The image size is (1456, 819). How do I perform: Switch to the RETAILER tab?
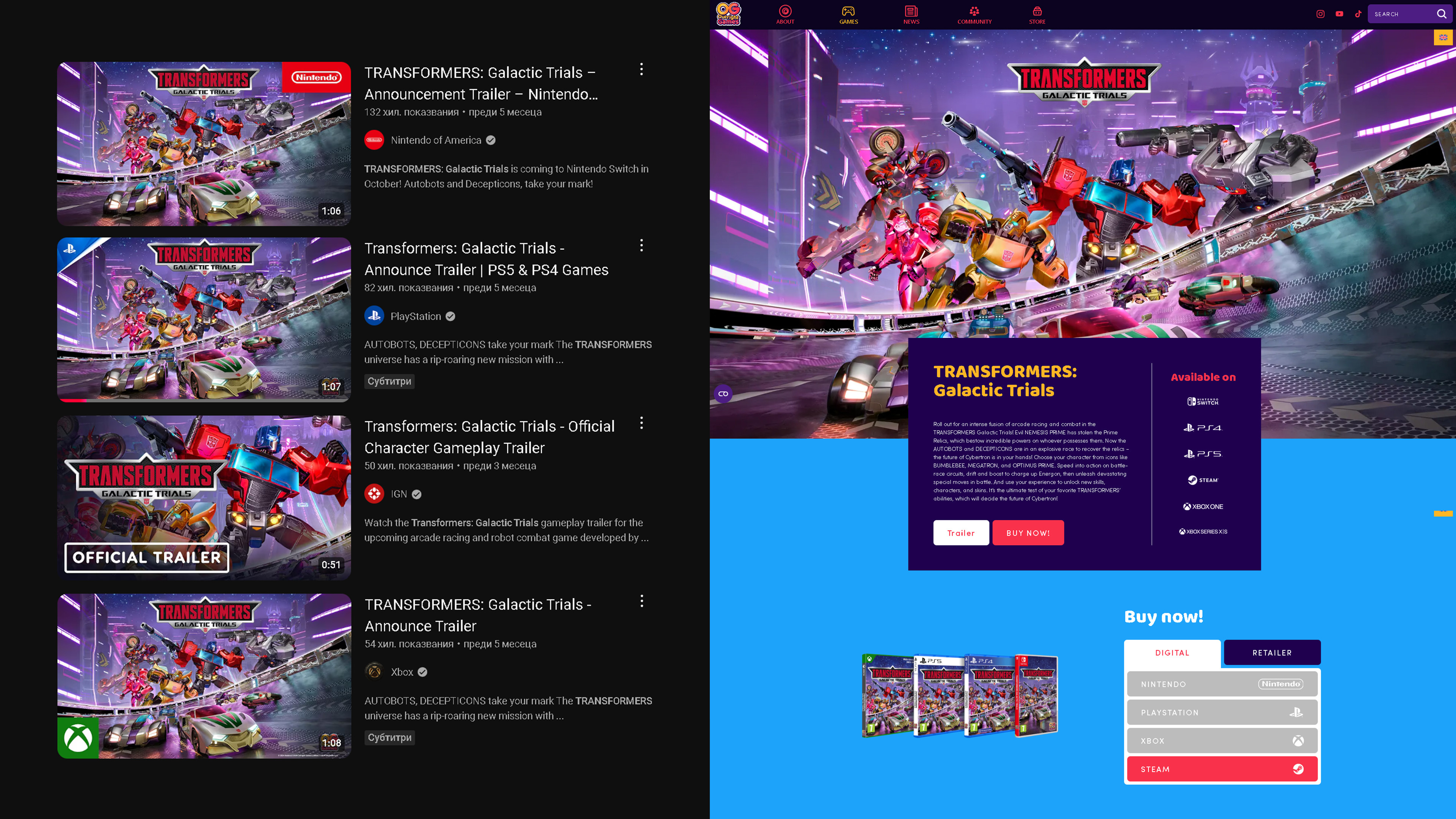[1272, 653]
